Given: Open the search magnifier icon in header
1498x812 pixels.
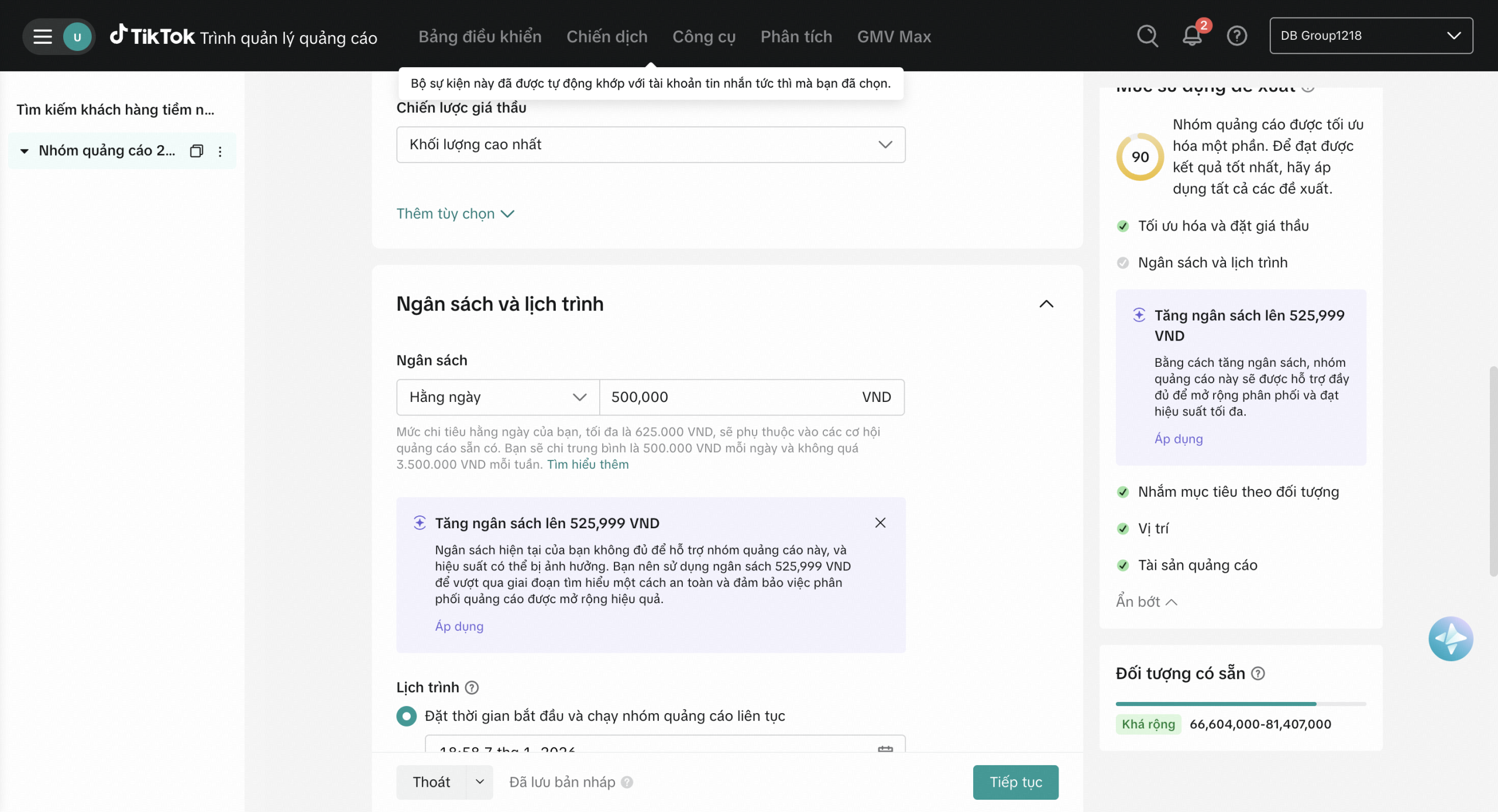Looking at the screenshot, I should click(x=1147, y=36).
